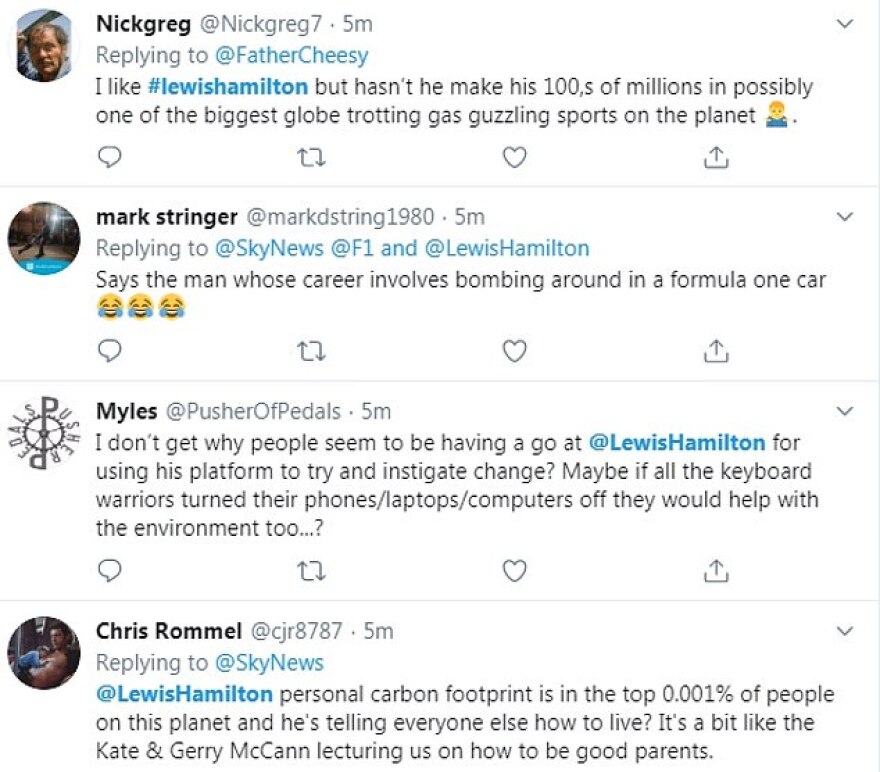Reply to Myles's tweet about keyboard warriors
The image size is (880, 772).
(112, 570)
